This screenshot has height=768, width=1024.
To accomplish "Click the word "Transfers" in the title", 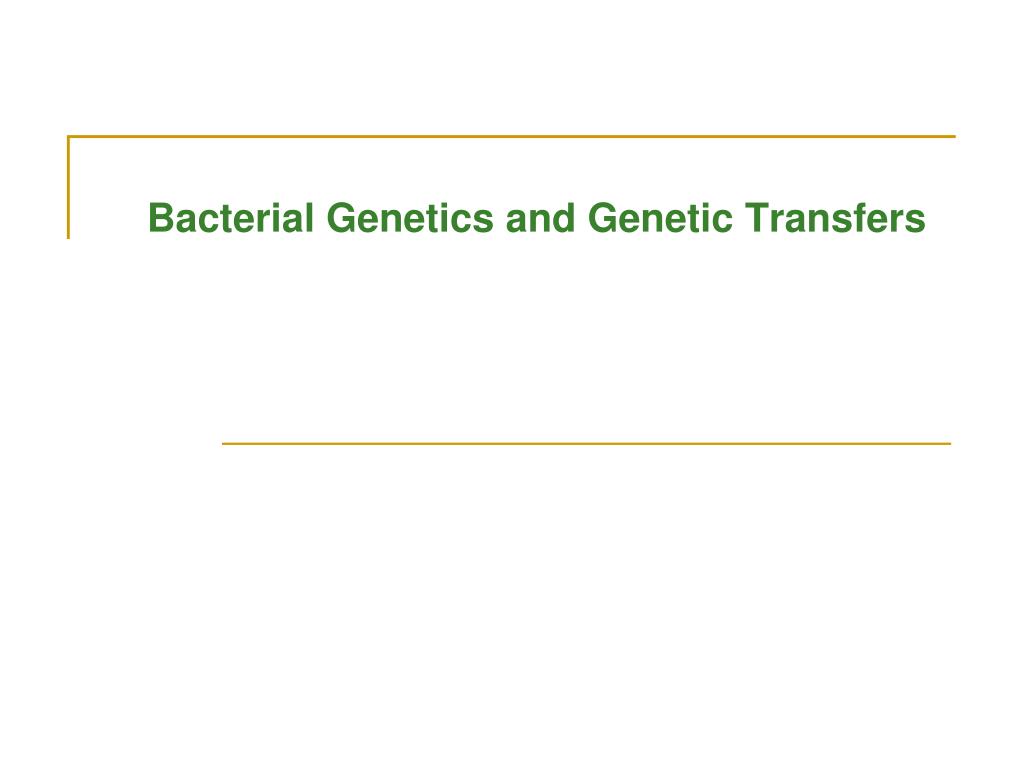I will (x=835, y=217).
